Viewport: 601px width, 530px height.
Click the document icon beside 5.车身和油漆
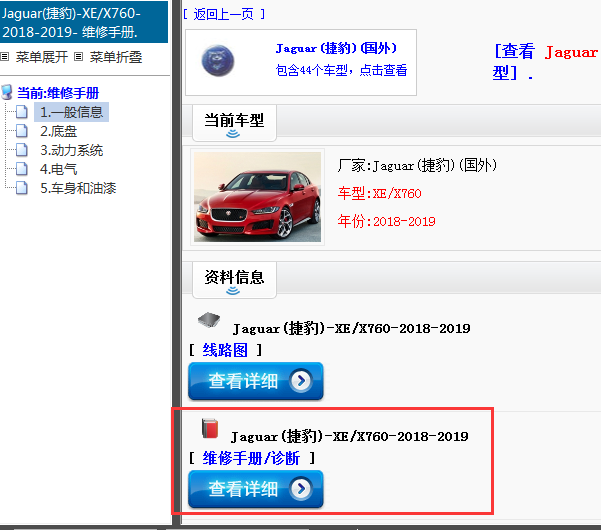[21, 188]
